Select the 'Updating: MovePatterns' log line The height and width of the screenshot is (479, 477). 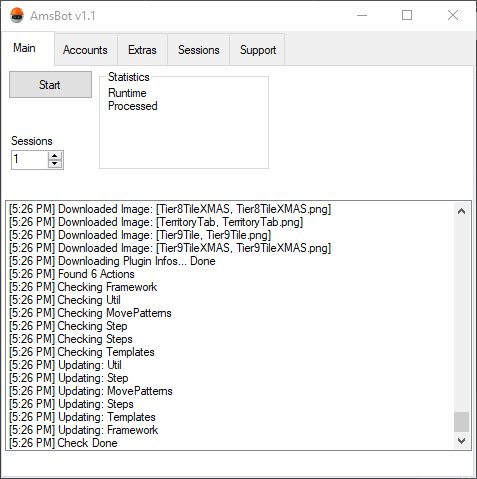tap(91, 391)
